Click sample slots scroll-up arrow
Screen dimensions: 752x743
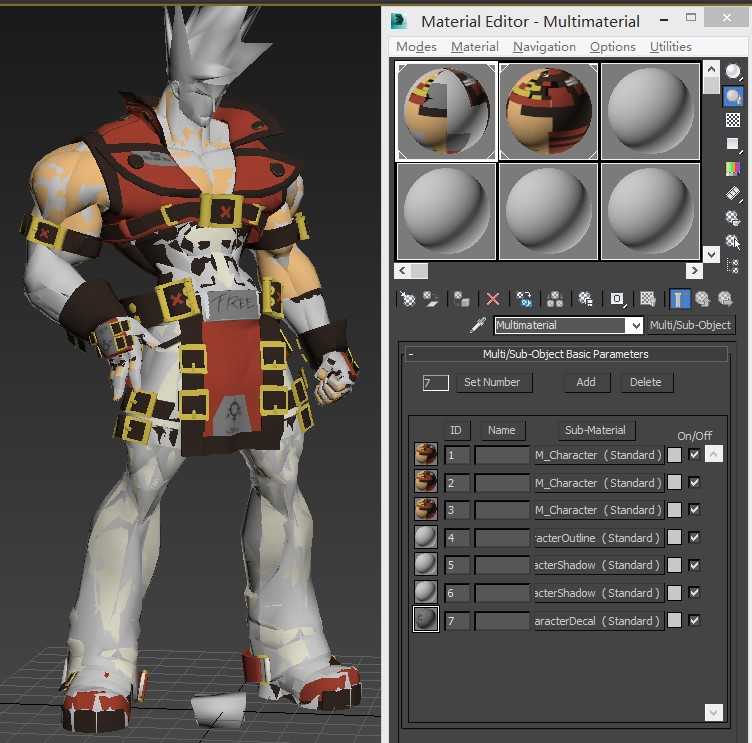coord(711,69)
